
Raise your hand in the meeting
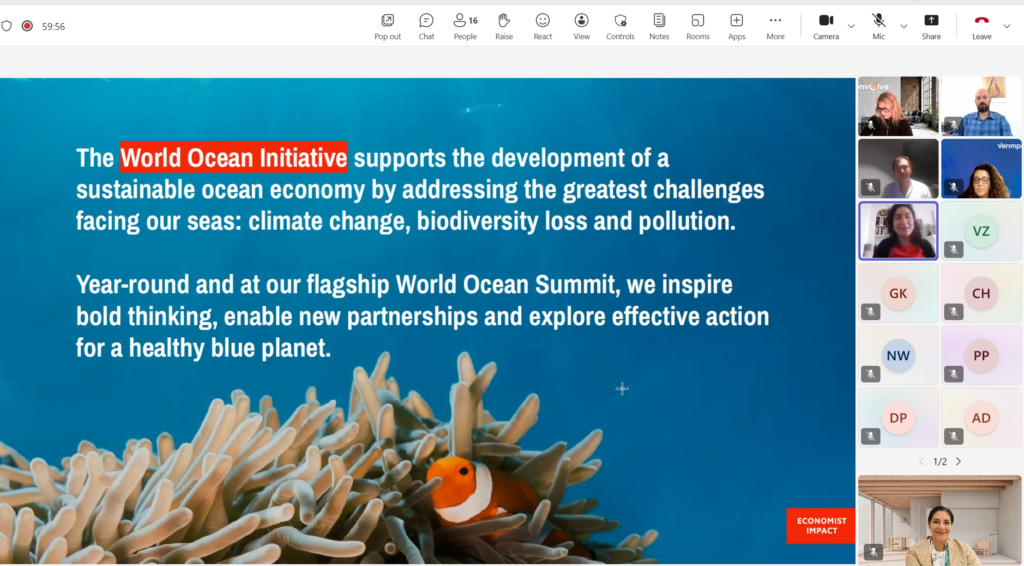(x=504, y=26)
